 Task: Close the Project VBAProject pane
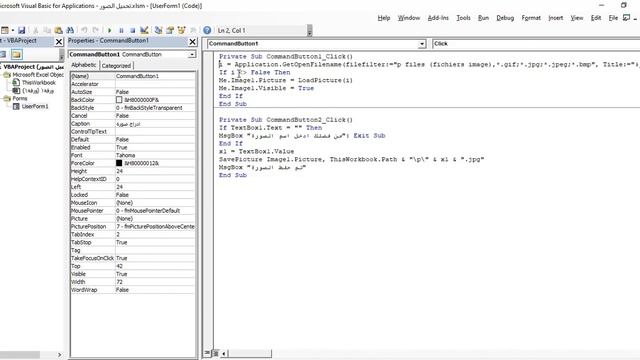pos(59,42)
